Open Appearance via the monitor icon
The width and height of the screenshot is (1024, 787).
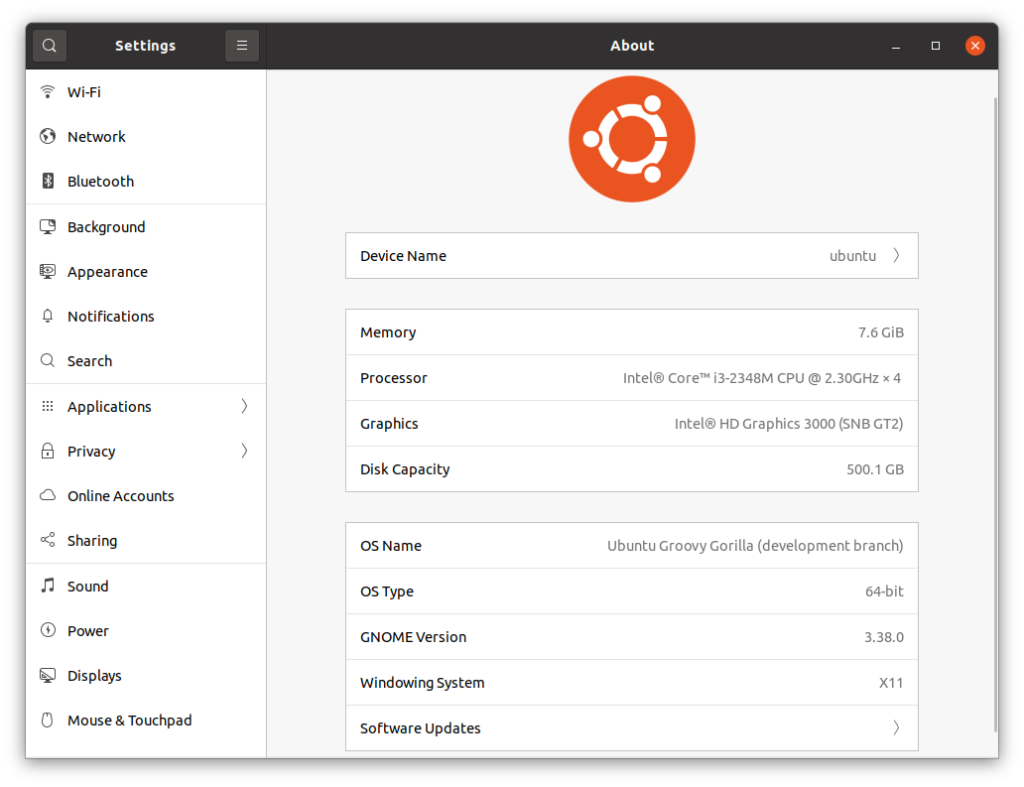(x=48, y=271)
